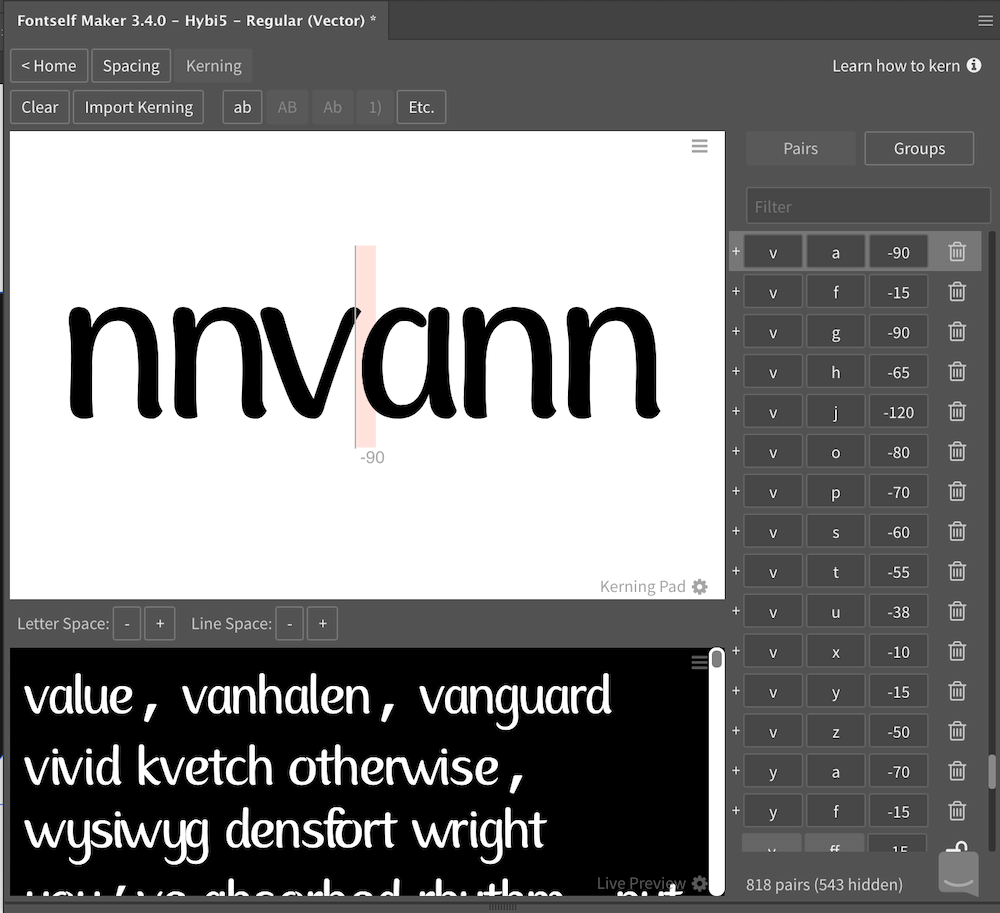Increase Letter Space with the plus stepper
The image size is (1000, 913).
click(x=160, y=623)
